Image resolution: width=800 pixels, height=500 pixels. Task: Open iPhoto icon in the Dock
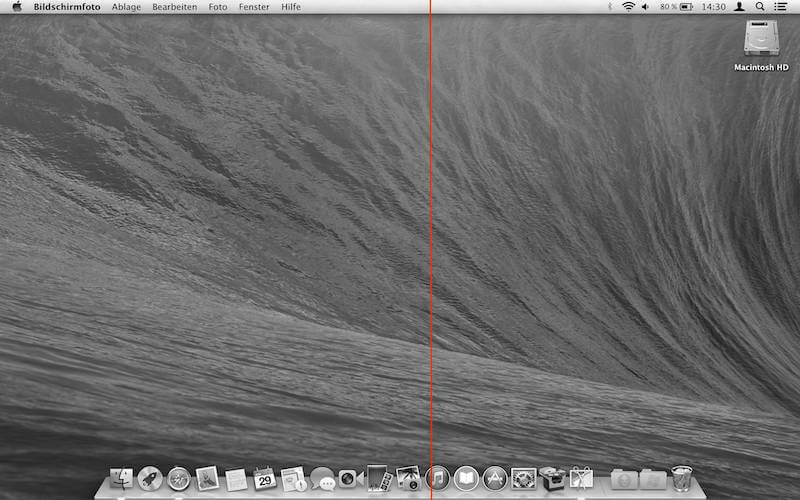coord(408,478)
